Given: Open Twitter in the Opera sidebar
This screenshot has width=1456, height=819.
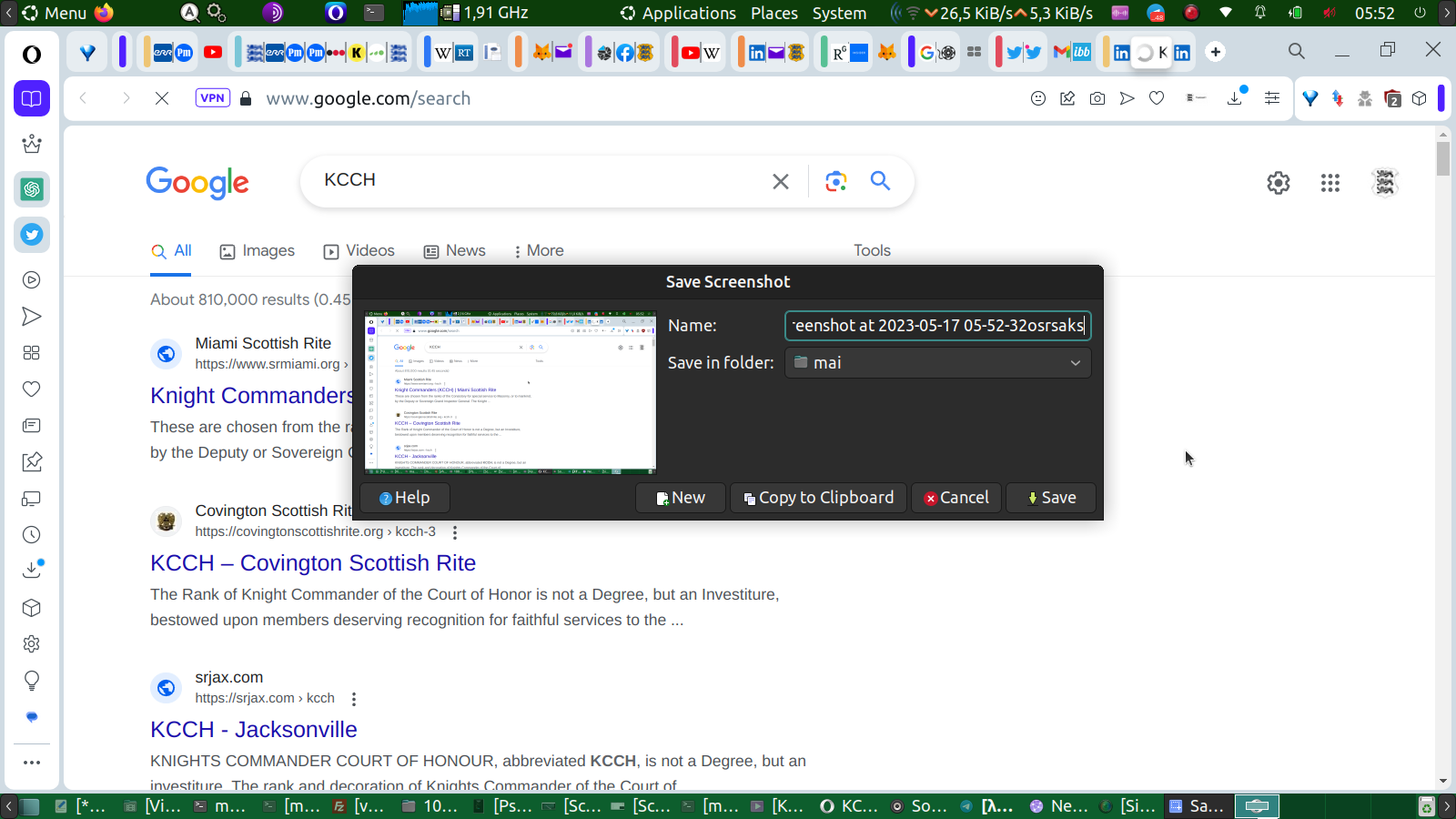Looking at the screenshot, I should click(x=32, y=235).
